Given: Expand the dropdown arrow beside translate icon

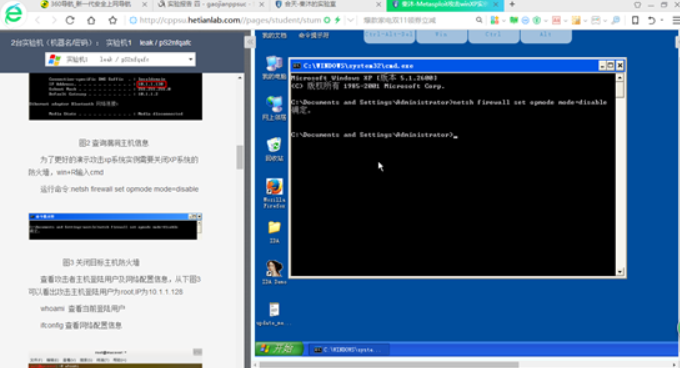Looking at the screenshot, I should [x=565, y=20].
